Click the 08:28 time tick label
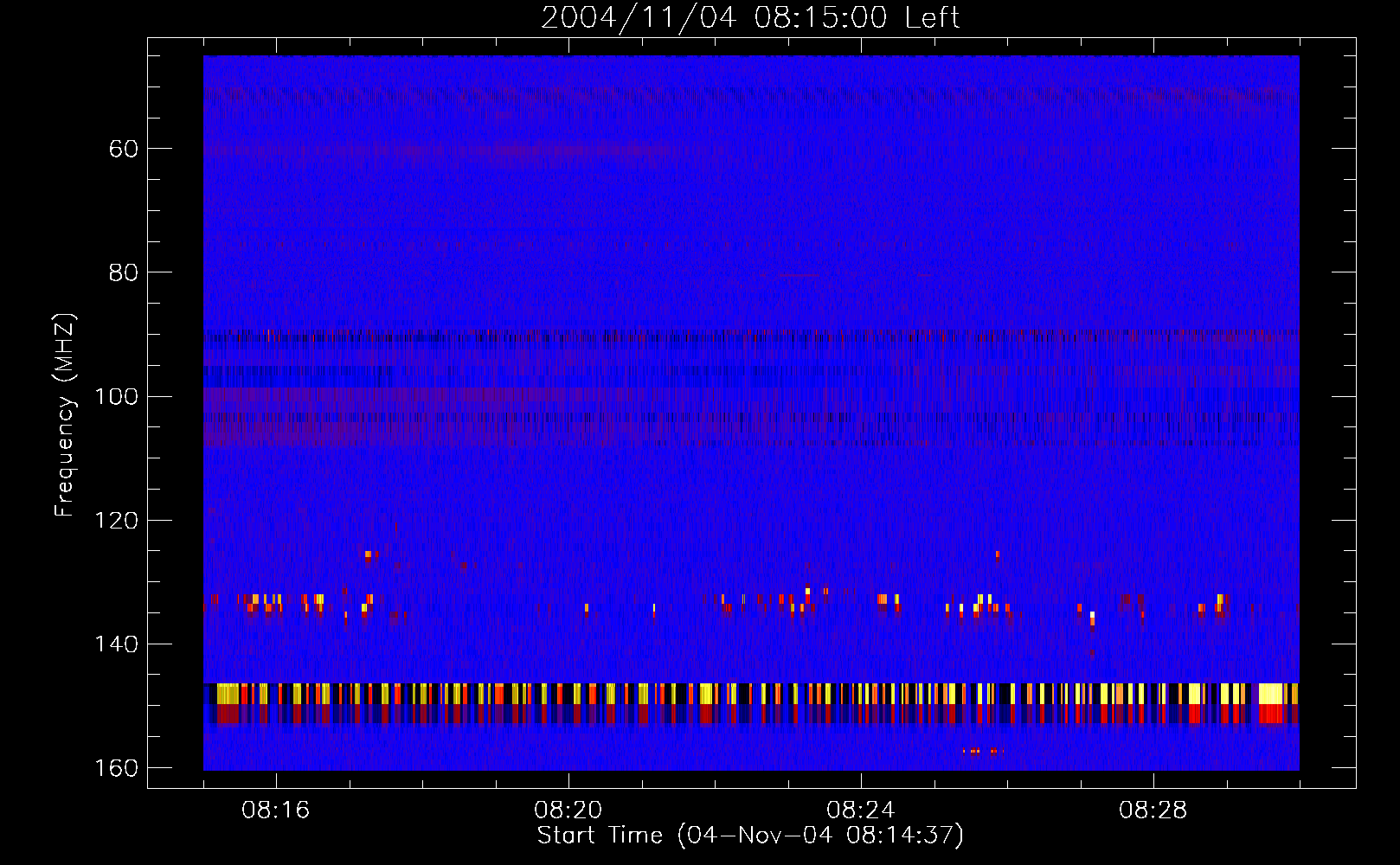Screen dimensions: 1400x865 coord(1153,811)
